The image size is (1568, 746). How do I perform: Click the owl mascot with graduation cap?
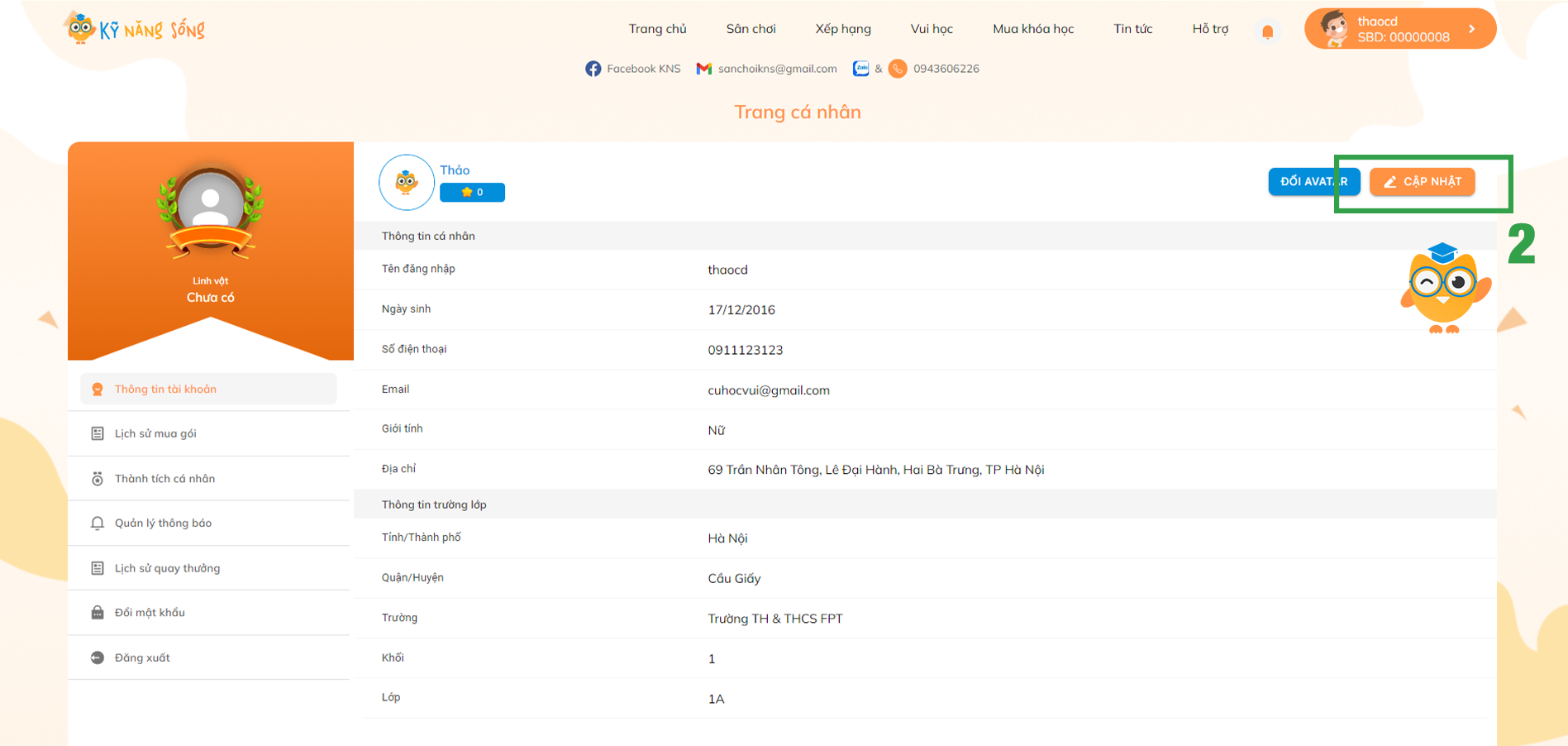point(1444,289)
